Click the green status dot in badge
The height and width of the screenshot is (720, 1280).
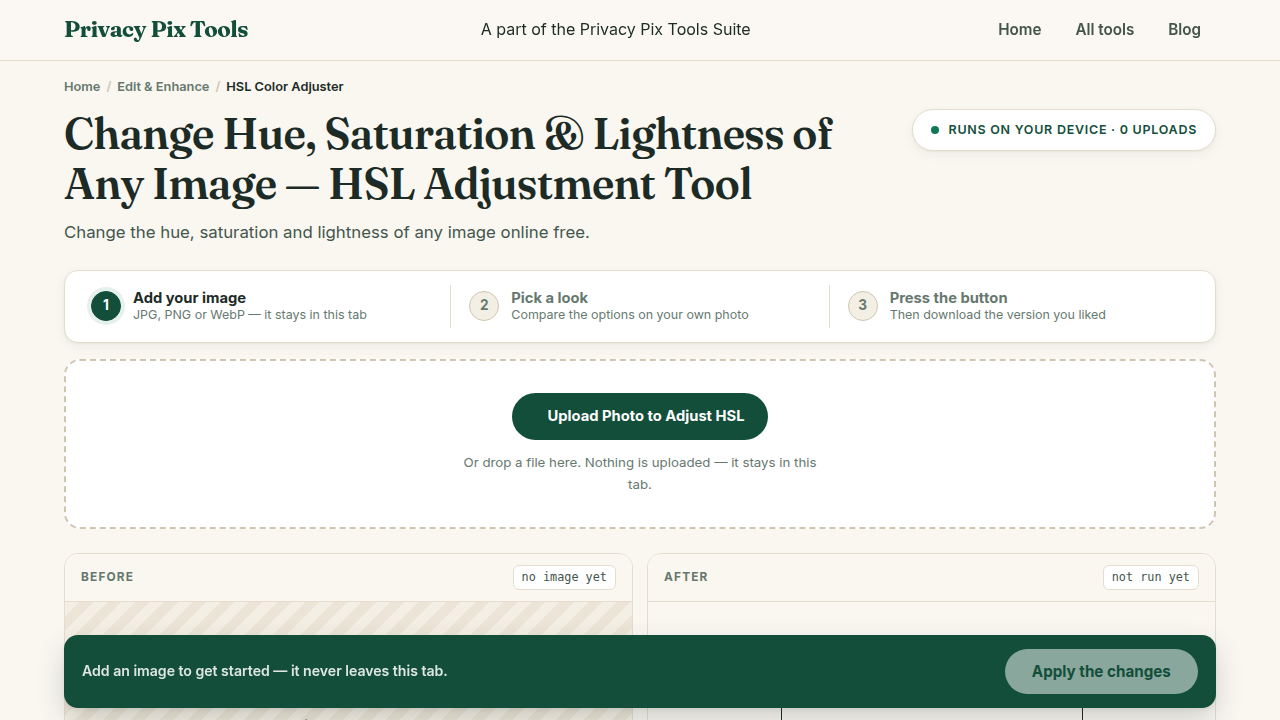935,130
